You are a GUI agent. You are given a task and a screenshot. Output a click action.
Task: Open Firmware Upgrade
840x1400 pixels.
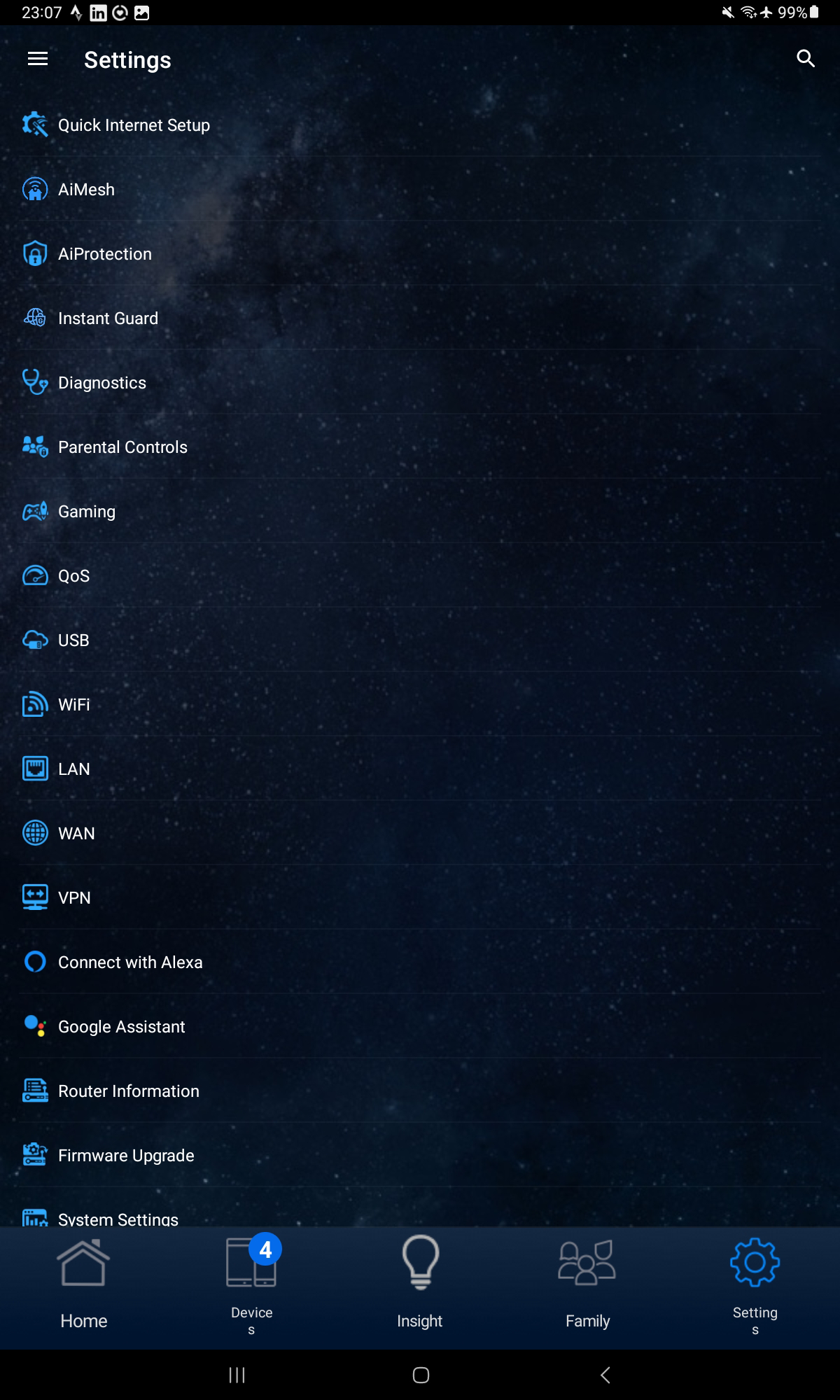(420, 1155)
